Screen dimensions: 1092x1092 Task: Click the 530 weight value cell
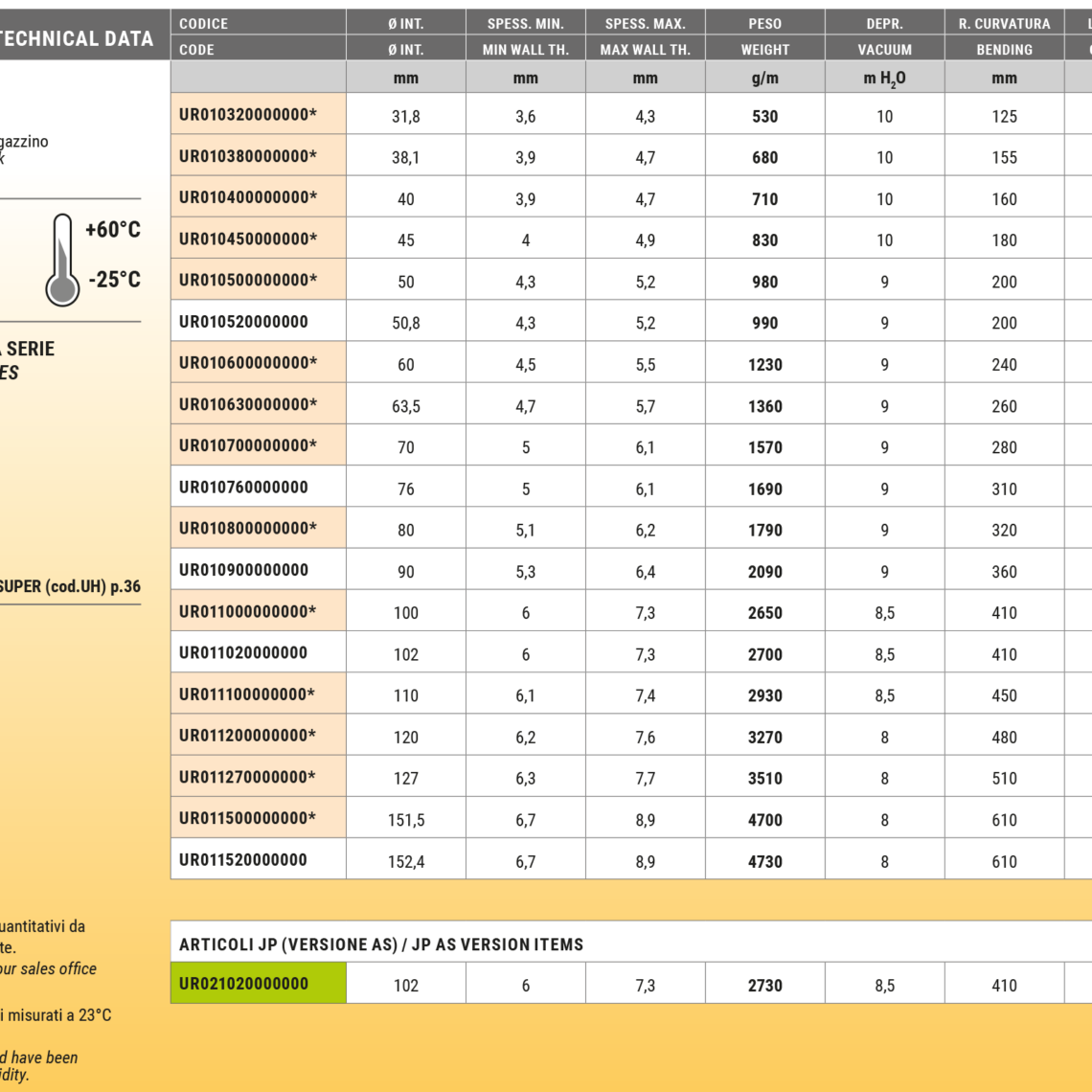(x=764, y=116)
